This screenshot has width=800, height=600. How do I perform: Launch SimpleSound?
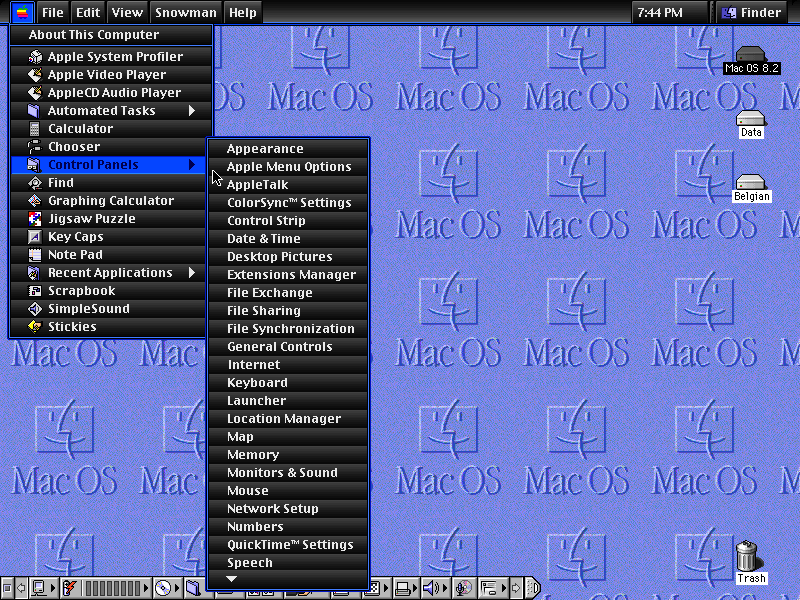pyautogui.click(x=108, y=309)
